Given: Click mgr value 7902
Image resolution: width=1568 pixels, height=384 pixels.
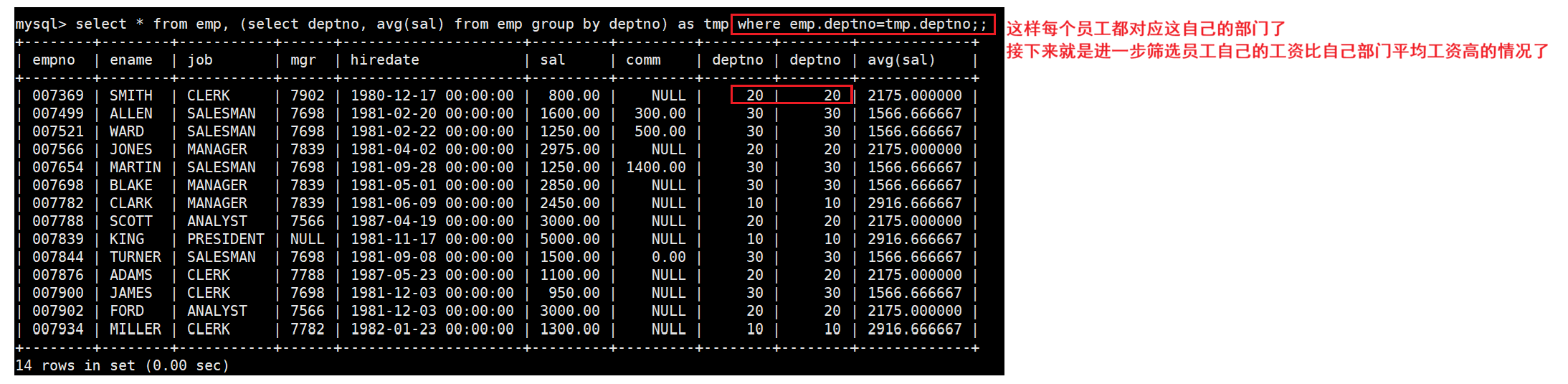Looking at the screenshot, I should tap(308, 95).
